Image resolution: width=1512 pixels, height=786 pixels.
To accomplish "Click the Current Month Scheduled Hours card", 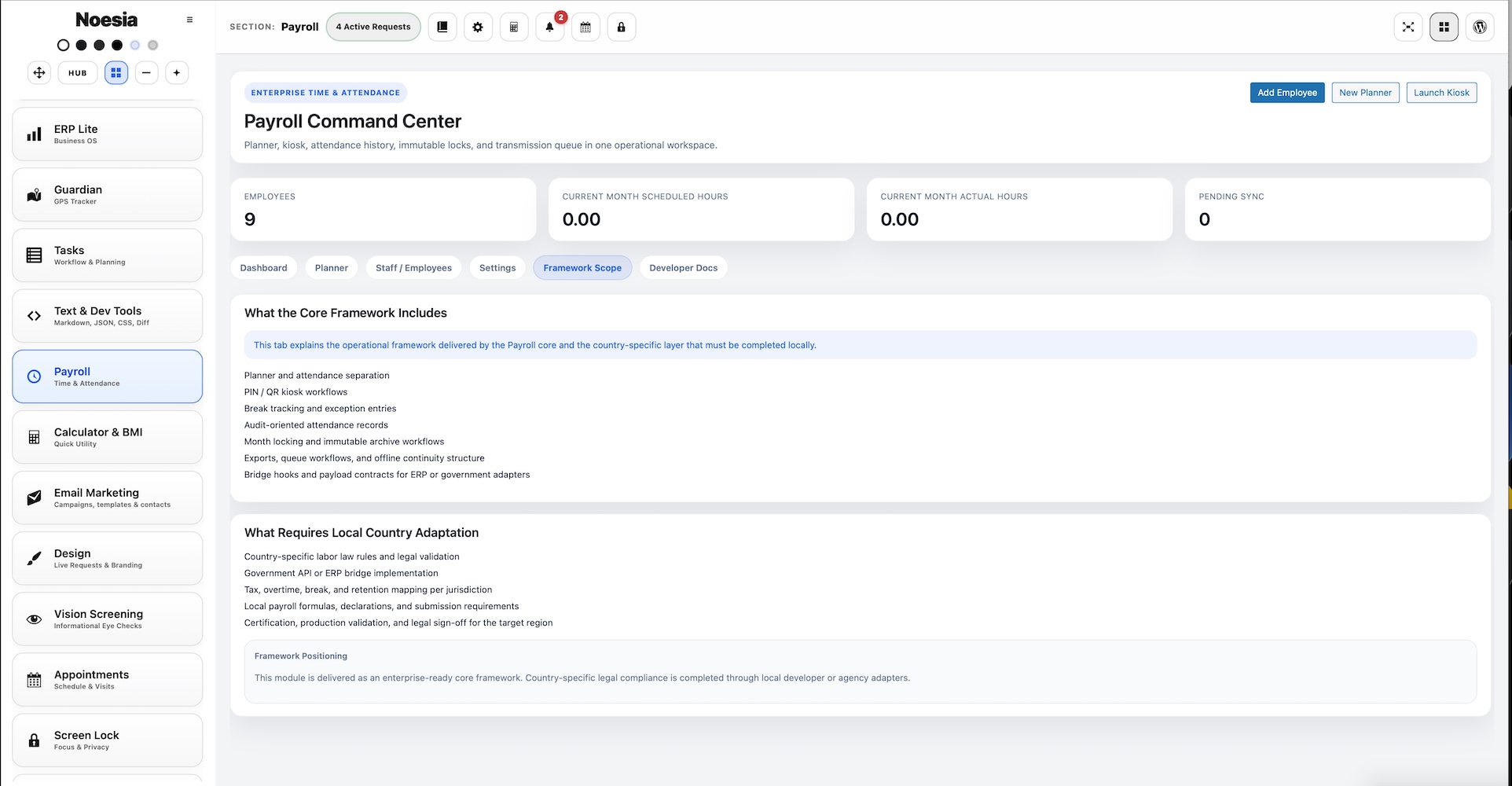I will (x=701, y=210).
